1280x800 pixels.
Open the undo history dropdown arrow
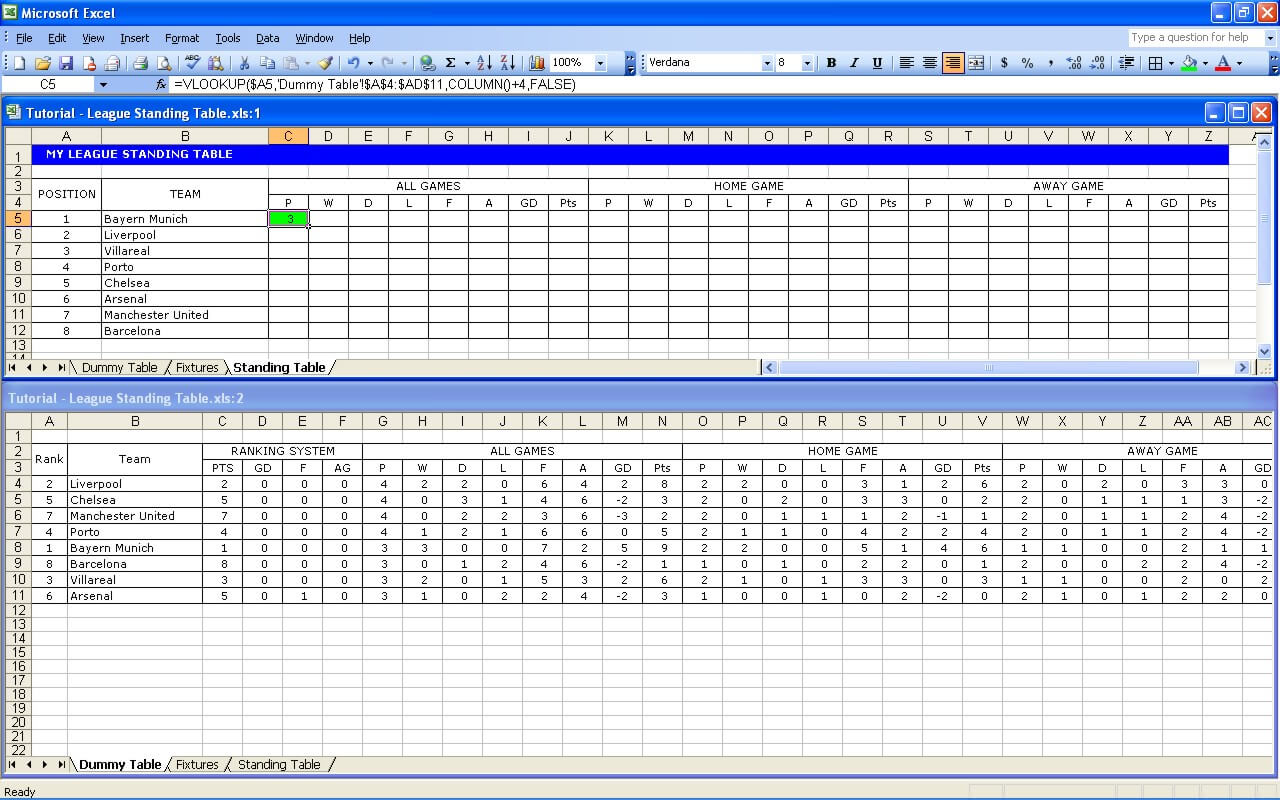(370, 63)
